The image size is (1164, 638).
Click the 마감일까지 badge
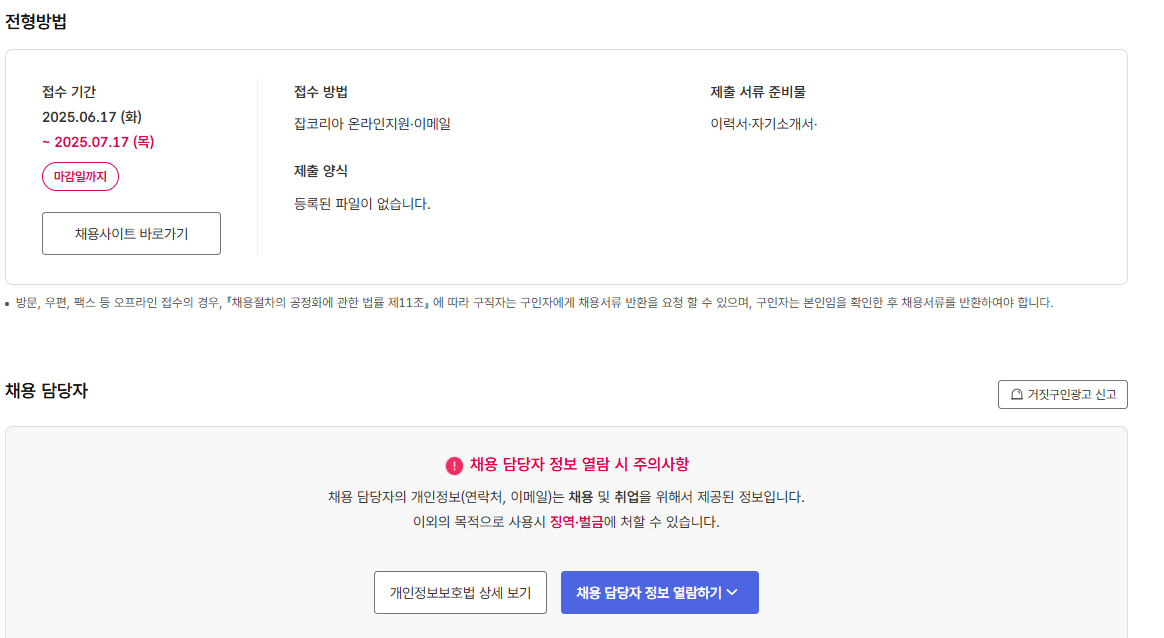pos(80,177)
